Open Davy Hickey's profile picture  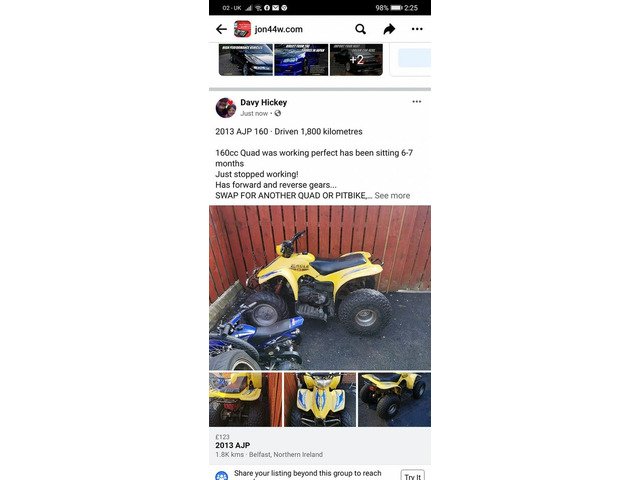pyautogui.click(x=226, y=108)
